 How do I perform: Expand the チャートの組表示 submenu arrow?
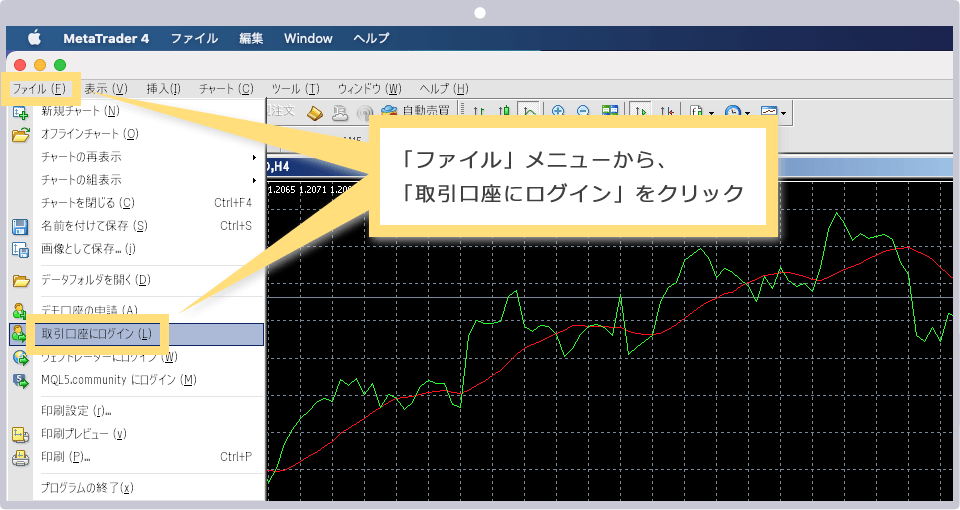coord(254,181)
